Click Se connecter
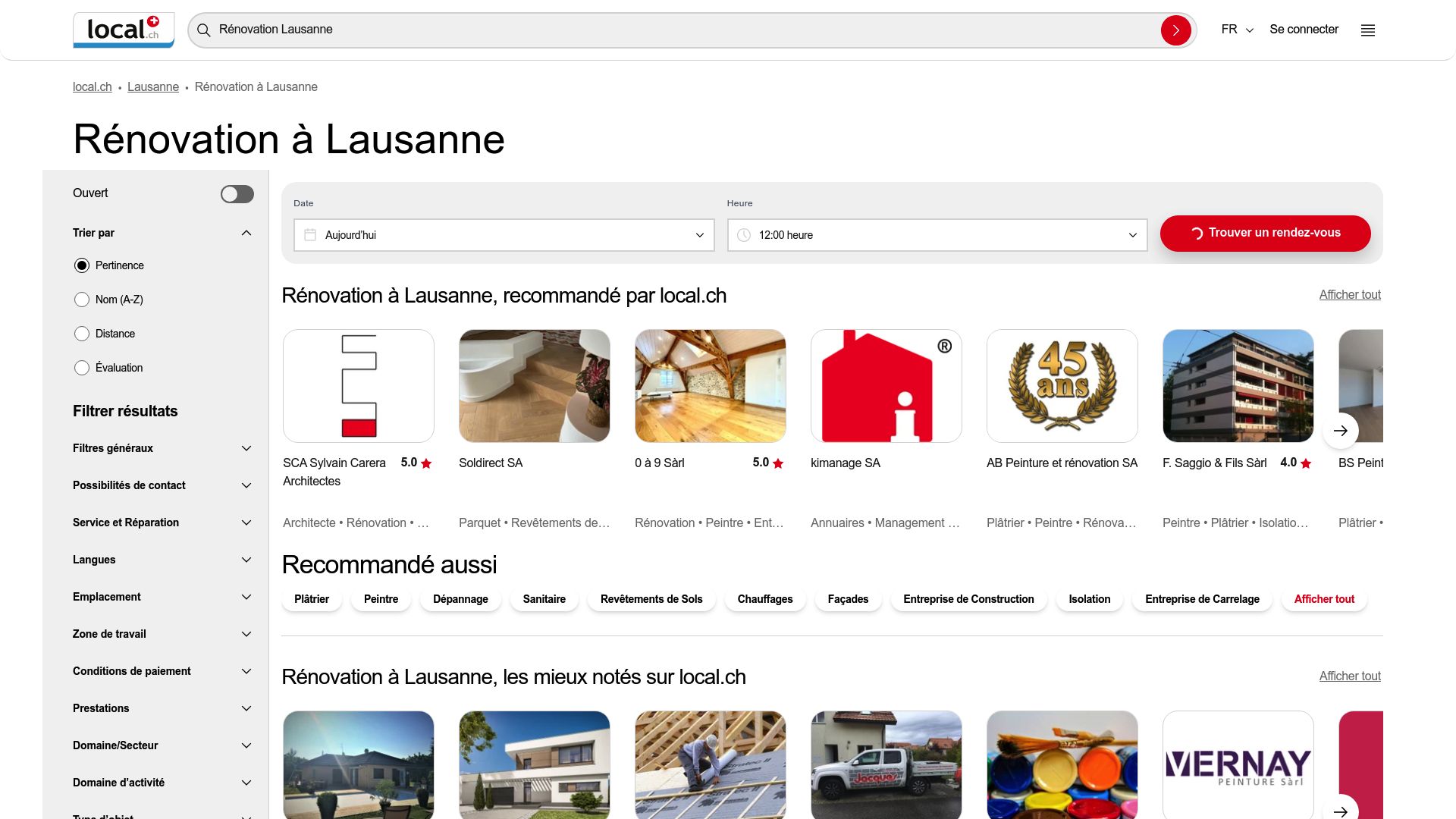This screenshot has width=1456, height=819. click(1304, 30)
